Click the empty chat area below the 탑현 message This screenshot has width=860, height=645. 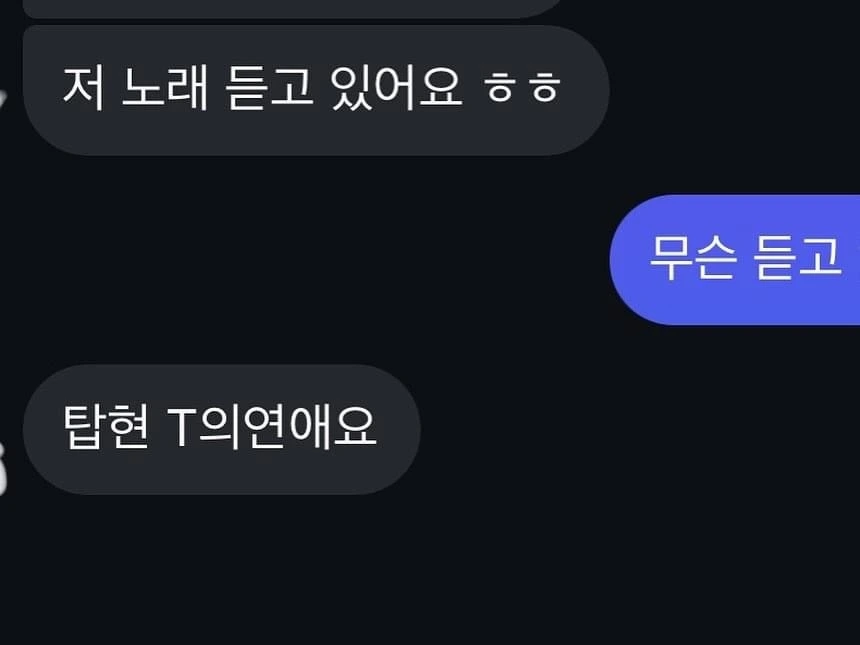pos(430,570)
